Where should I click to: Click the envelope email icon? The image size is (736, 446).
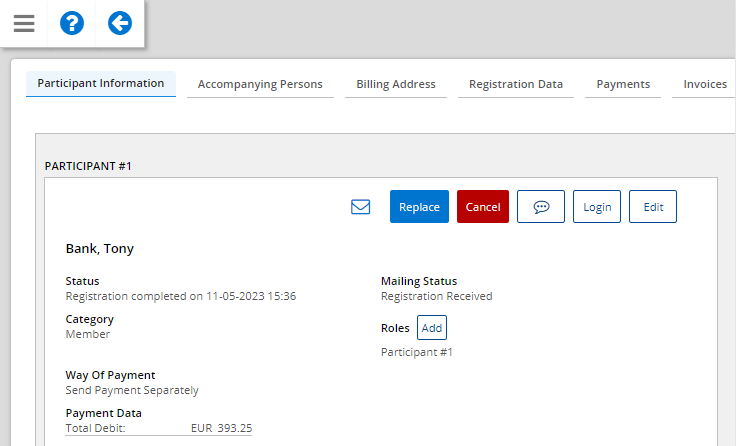(x=361, y=207)
